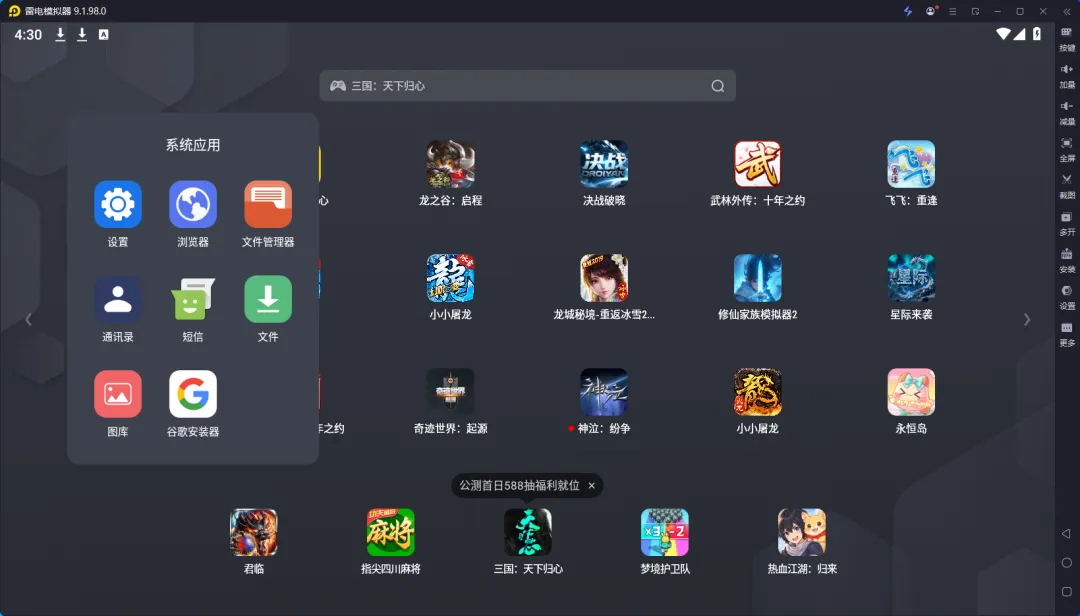
Task: Click the 4:30 clock in status bar
Action: [x=28, y=34]
